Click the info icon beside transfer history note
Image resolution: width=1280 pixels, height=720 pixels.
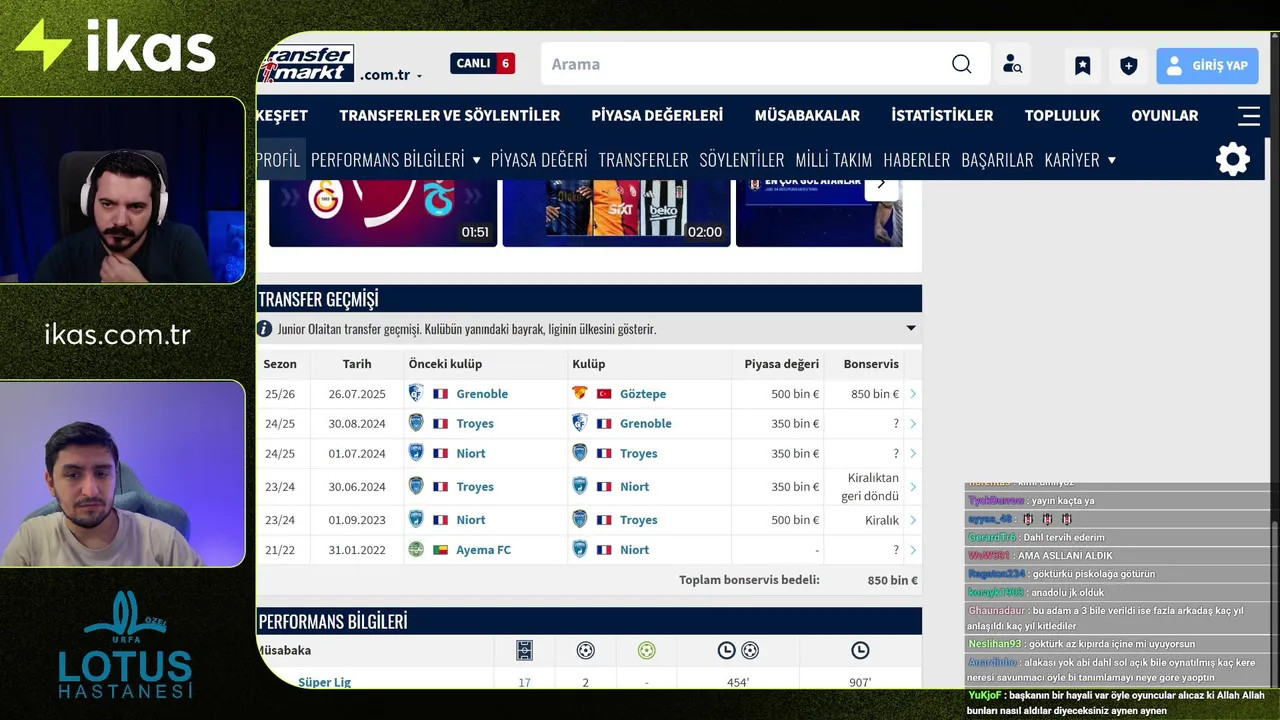(x=265, y=328)
